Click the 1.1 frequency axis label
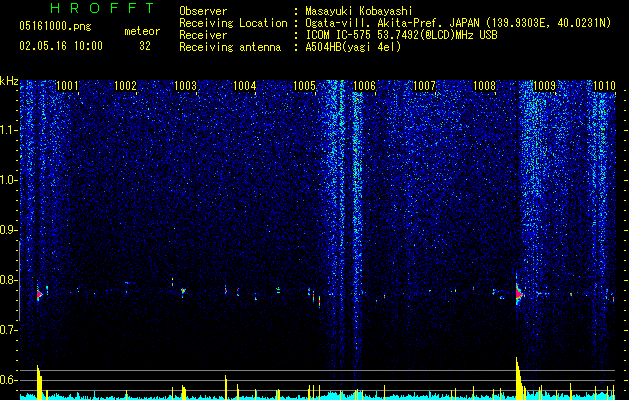The height and width of the screenshot is (400, 629). click(9, 130)
